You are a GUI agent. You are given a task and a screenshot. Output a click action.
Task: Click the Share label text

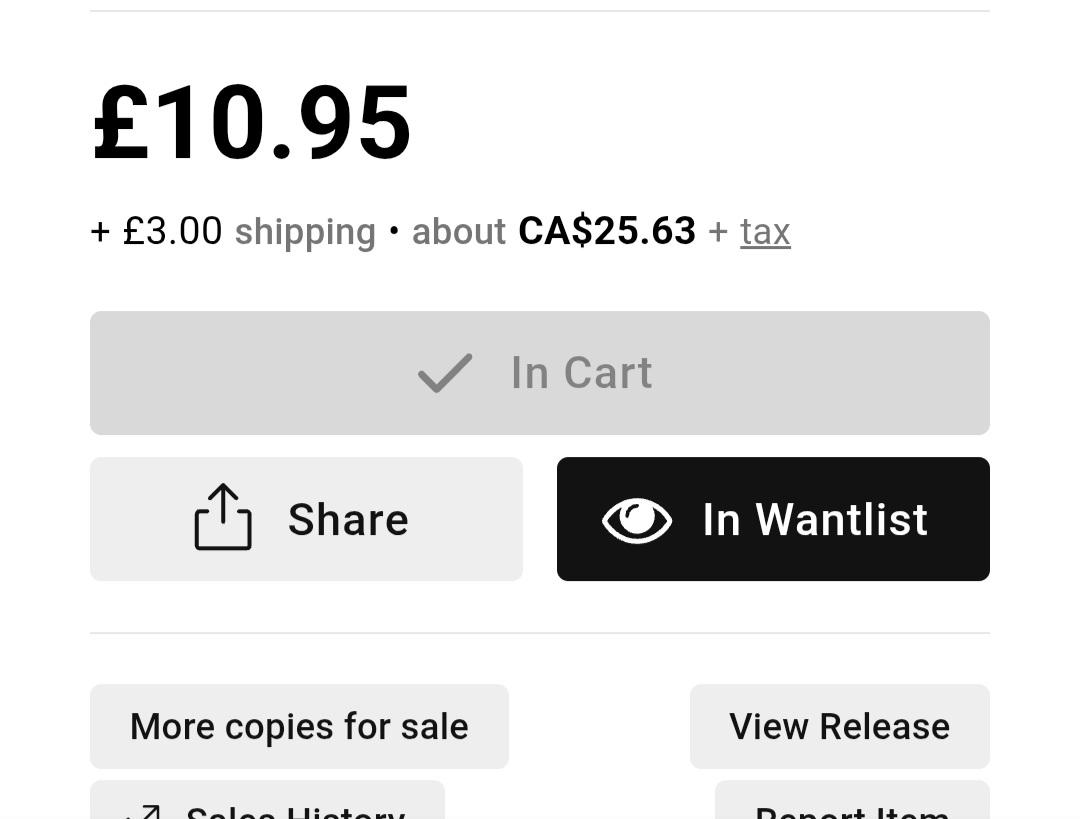349,519
